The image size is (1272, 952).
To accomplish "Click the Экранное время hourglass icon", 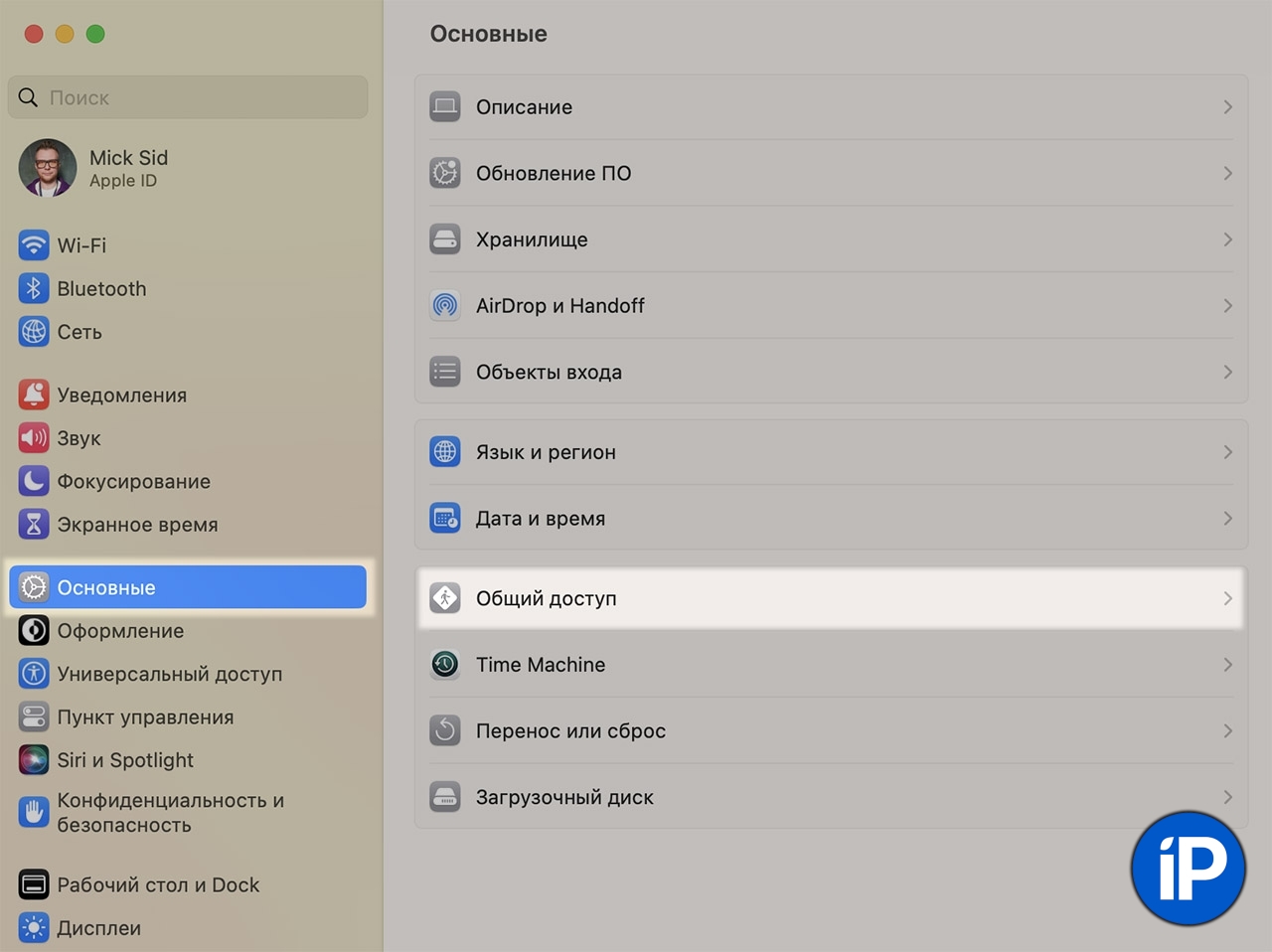I will click(34, 525).
